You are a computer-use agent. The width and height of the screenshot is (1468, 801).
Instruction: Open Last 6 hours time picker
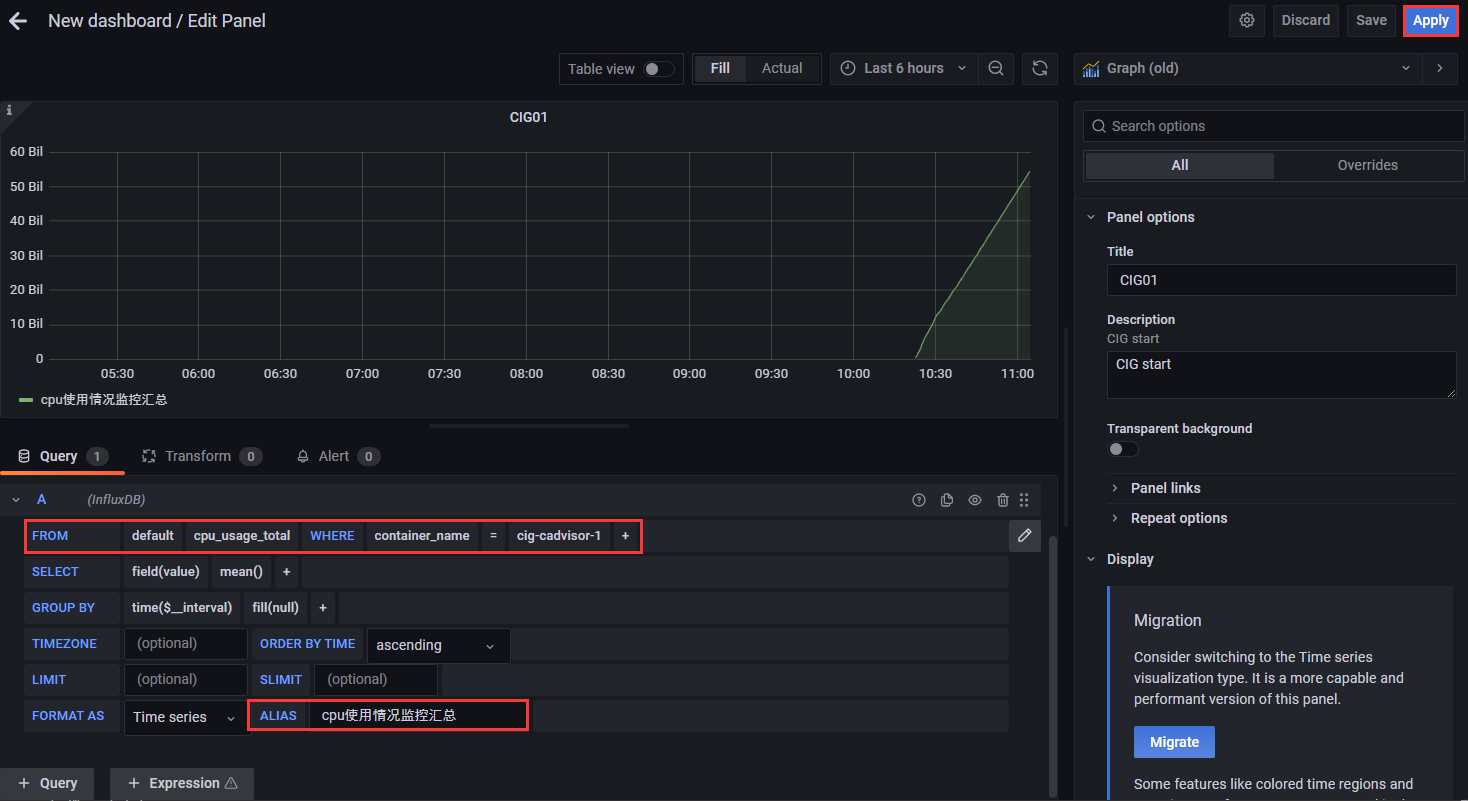click(903, 68)
